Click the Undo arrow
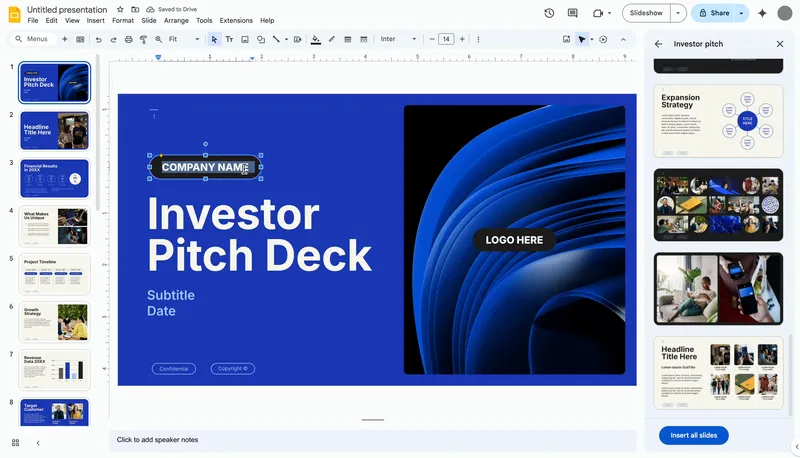The width and height of the screenshot is (800, 458). (98, 39)
